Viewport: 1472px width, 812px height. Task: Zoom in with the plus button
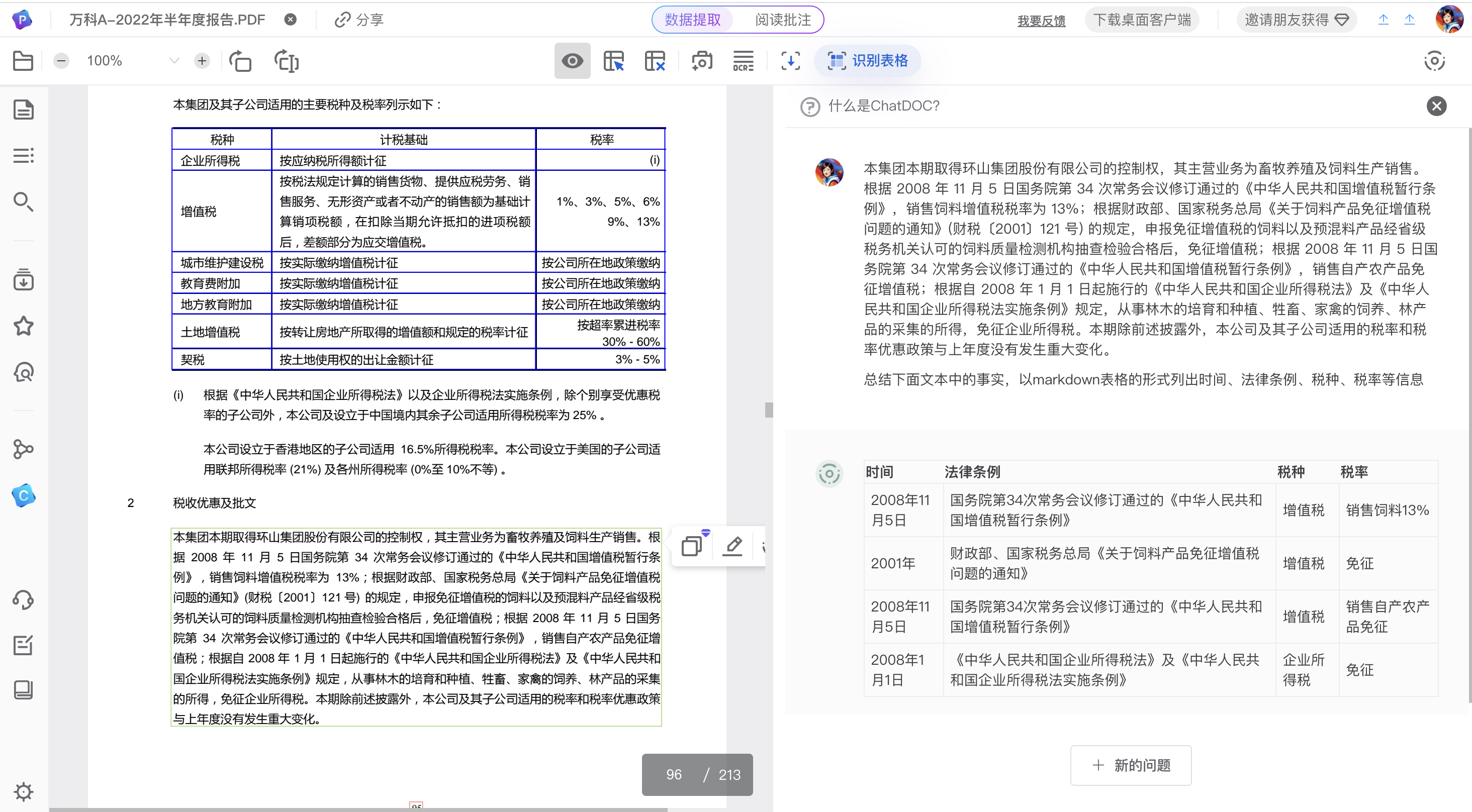coord(202,60)
